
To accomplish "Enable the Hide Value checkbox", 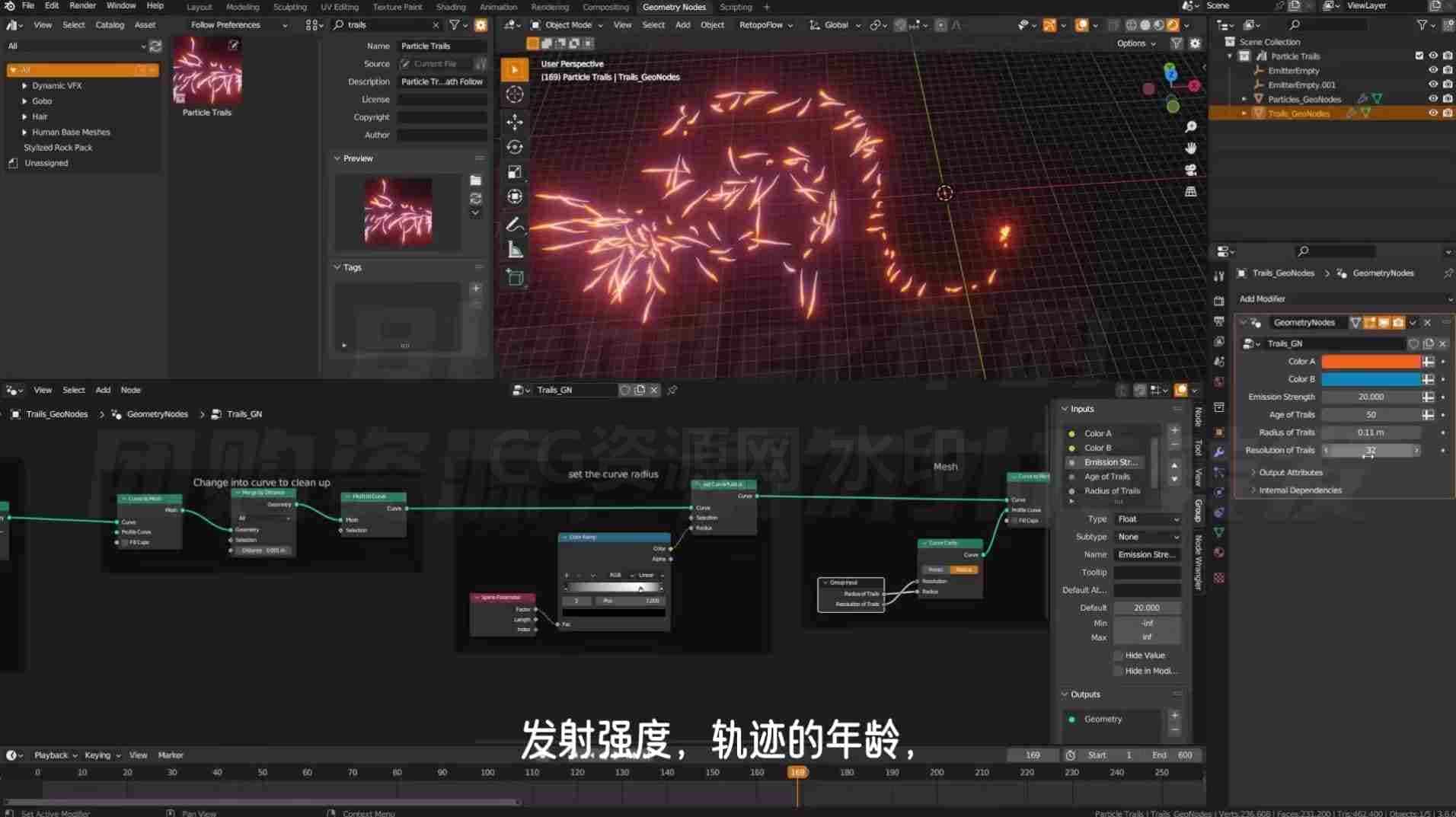I will pos(1119,656).
